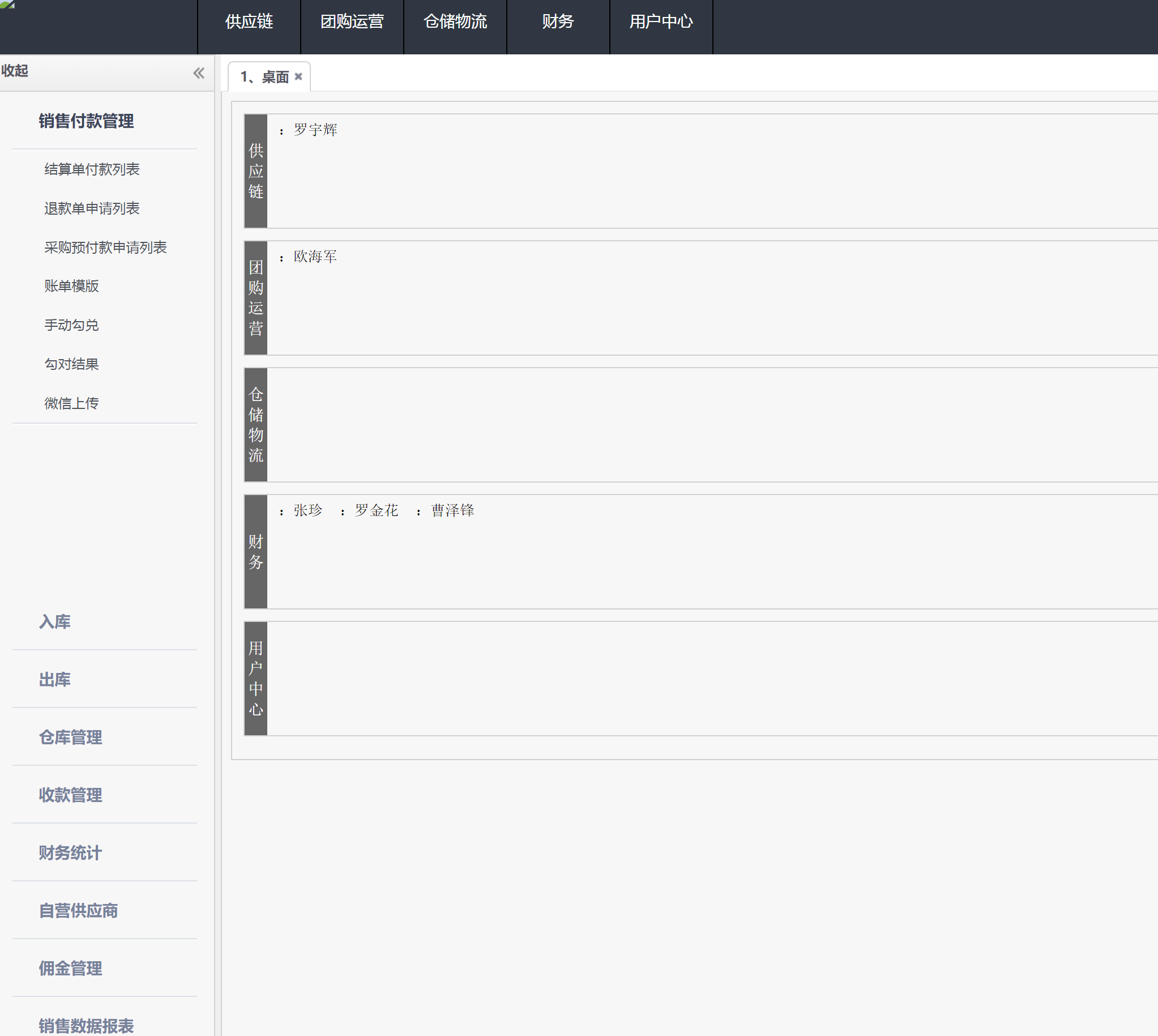Viewport: 1158px width, 1036px height.
Task: Open the 仓储物流 top menu
Action: (455, 22)
